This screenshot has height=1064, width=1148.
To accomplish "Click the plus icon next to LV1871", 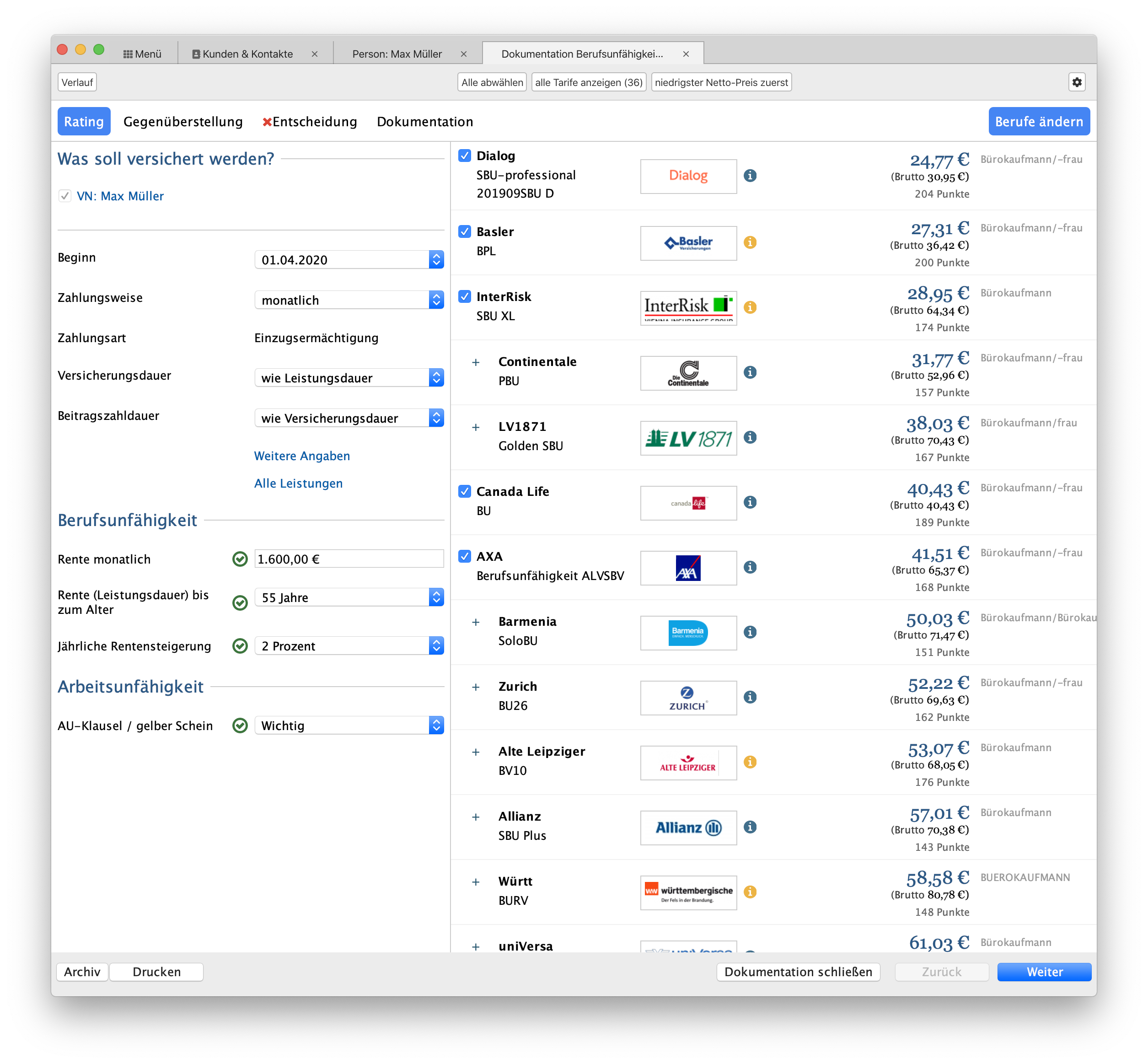I will (x=476, y=427).
